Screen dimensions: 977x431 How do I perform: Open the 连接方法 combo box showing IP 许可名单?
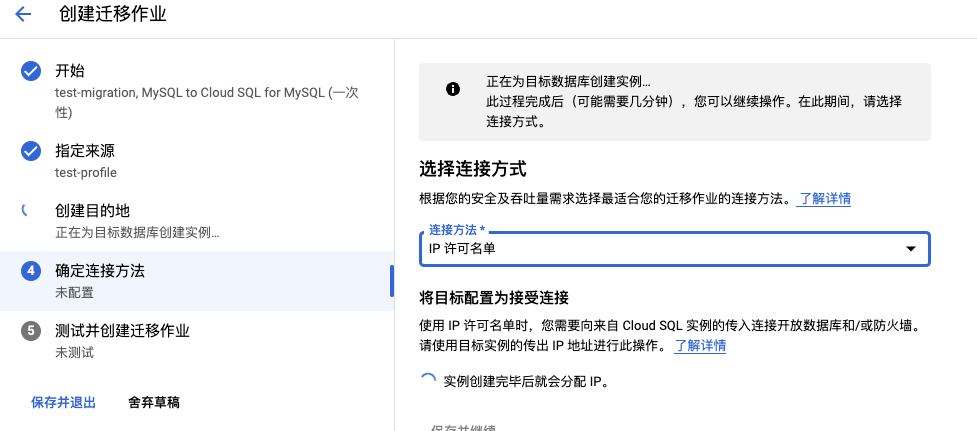pos(660,249)
